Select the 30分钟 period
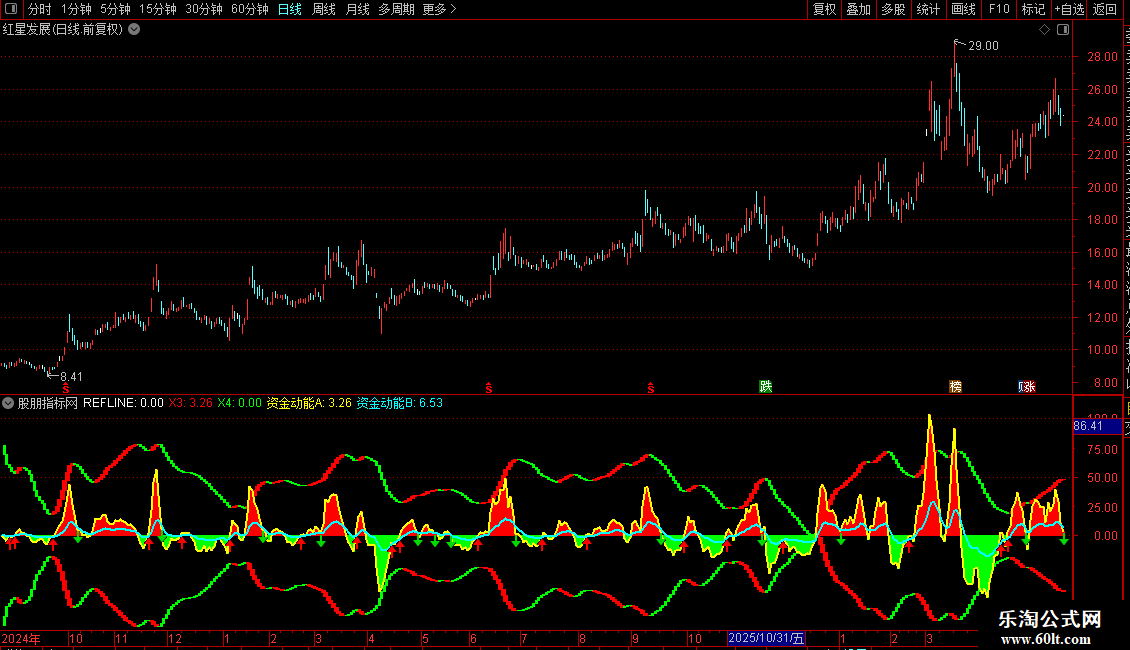Viewport: 1130px width, 650px height. [204, 9]
